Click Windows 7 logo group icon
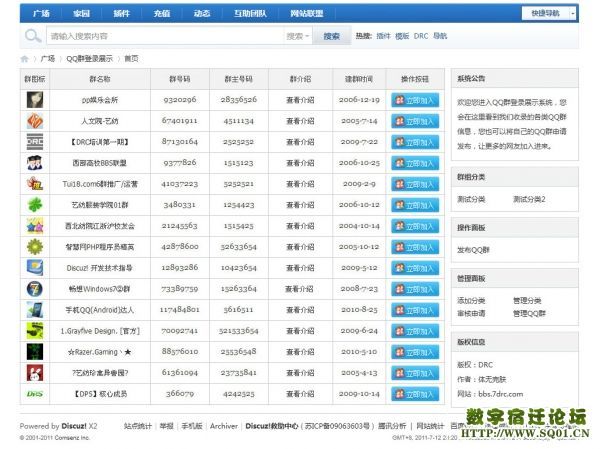Image resolution: width=600 pixels, height=449 pixels. click(x=35, y=289)
